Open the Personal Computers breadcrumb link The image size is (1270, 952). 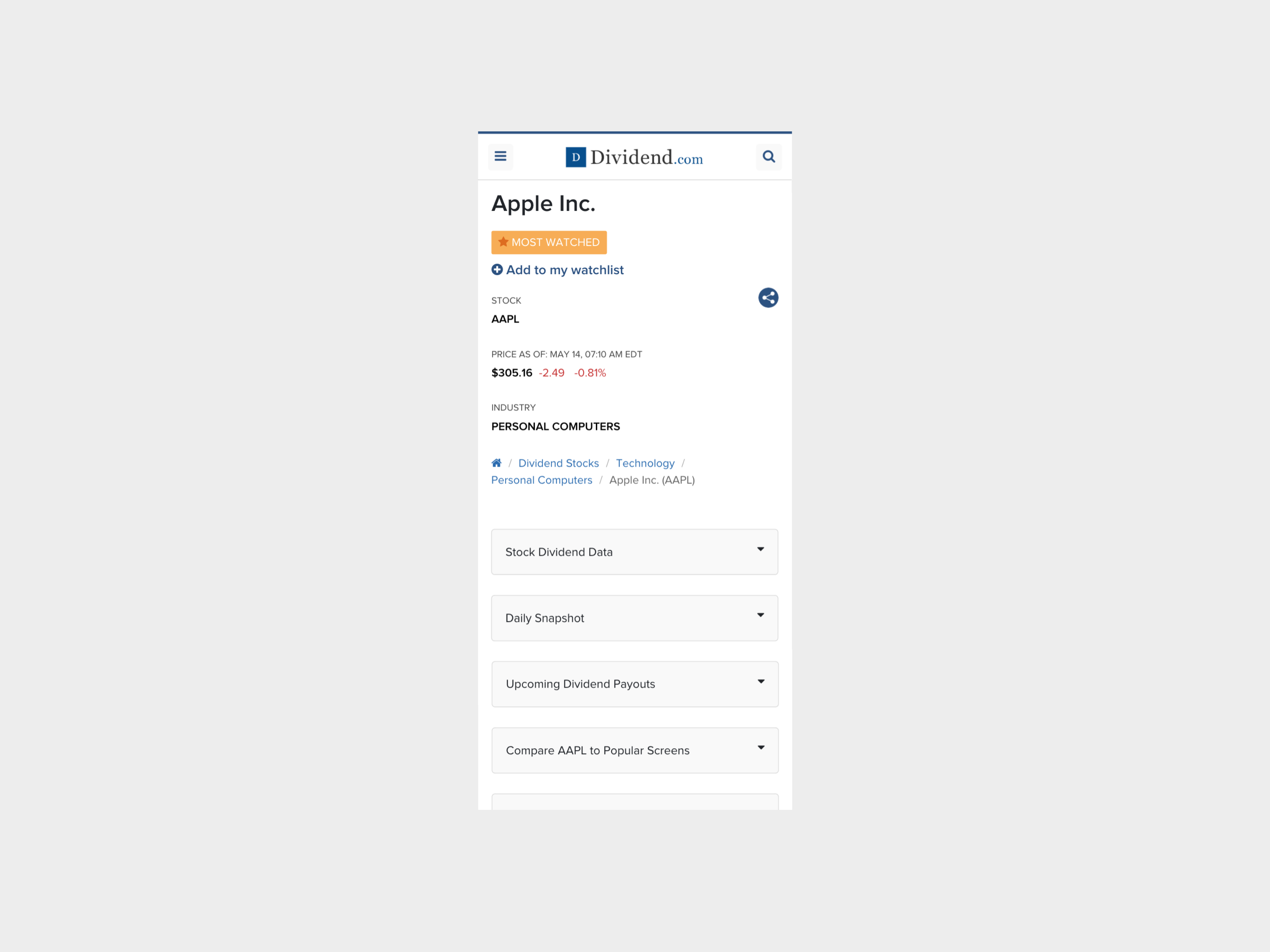[x=542, y=480]
